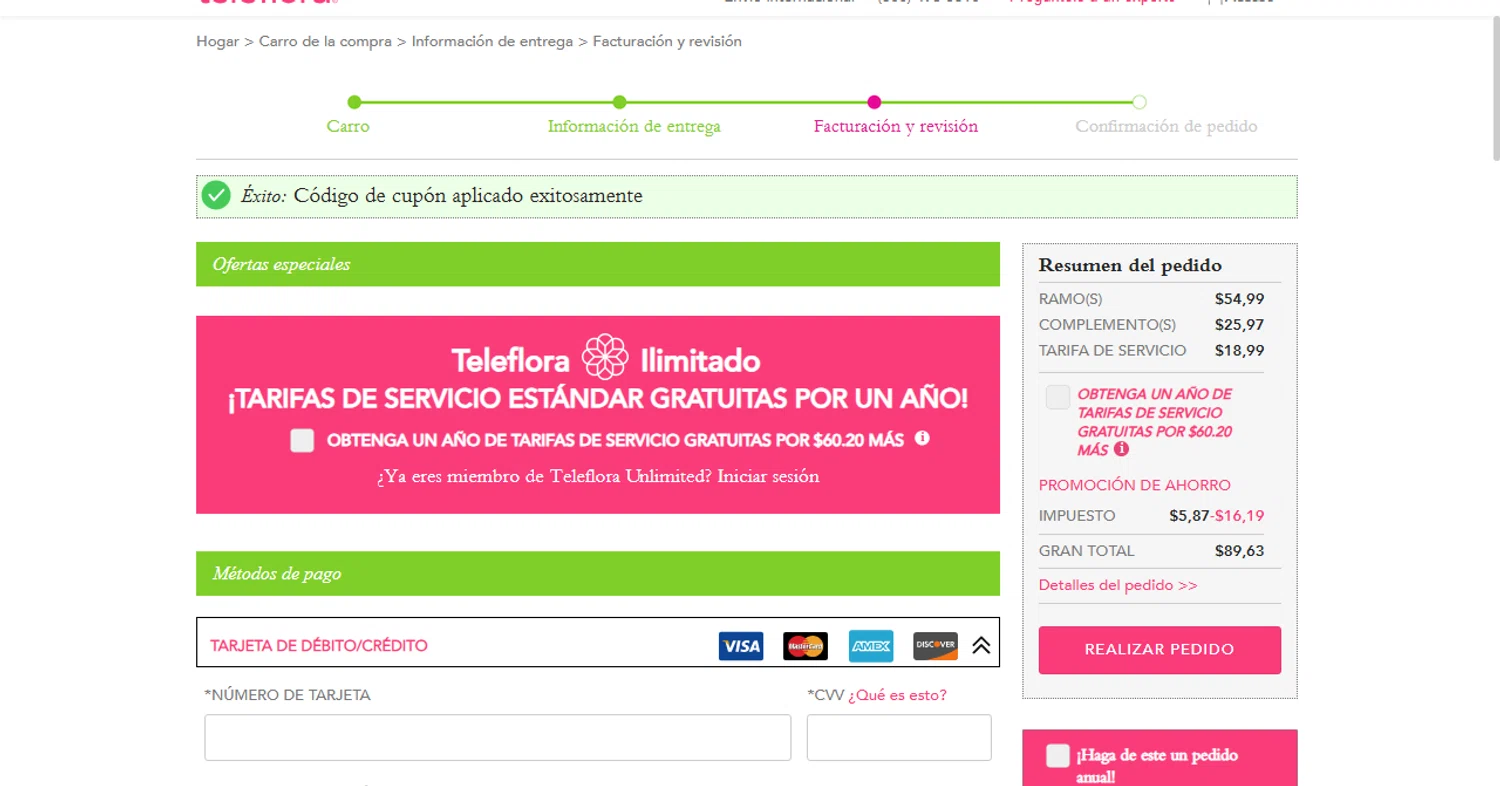Select the Discover card icon

(x=935, y=646)
